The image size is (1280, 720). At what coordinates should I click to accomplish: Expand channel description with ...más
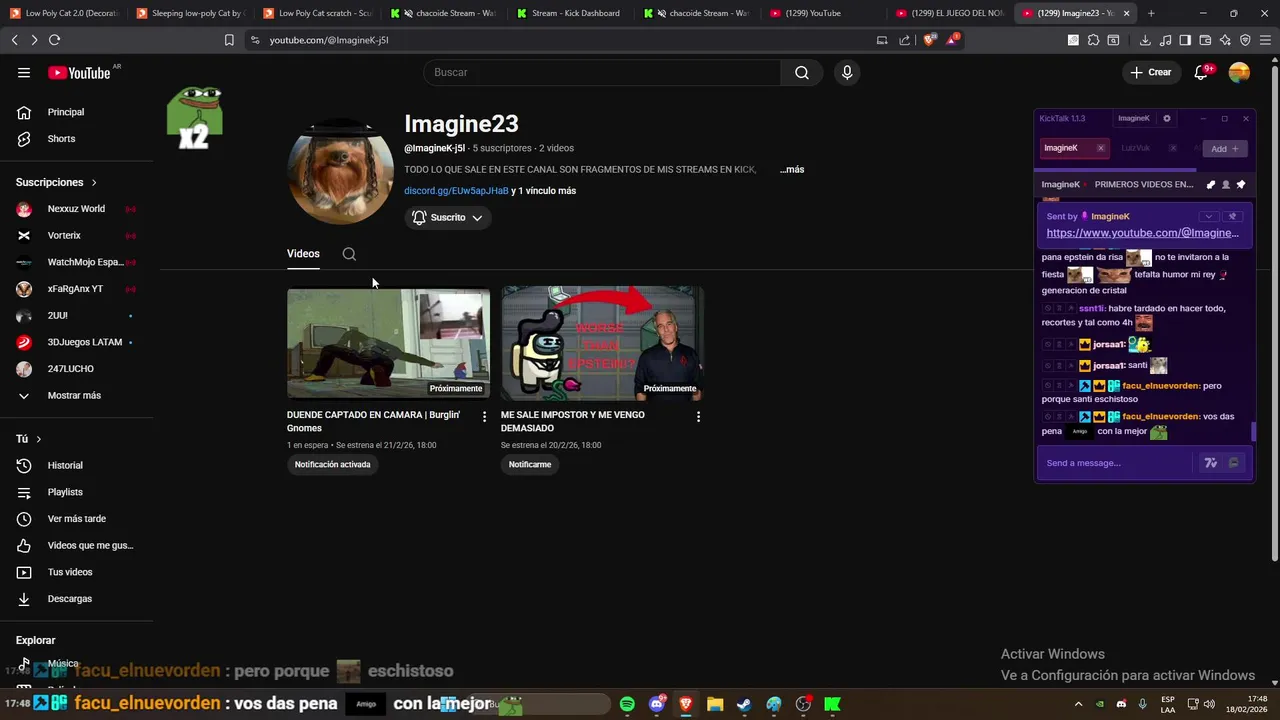click(x=792, y=169)
